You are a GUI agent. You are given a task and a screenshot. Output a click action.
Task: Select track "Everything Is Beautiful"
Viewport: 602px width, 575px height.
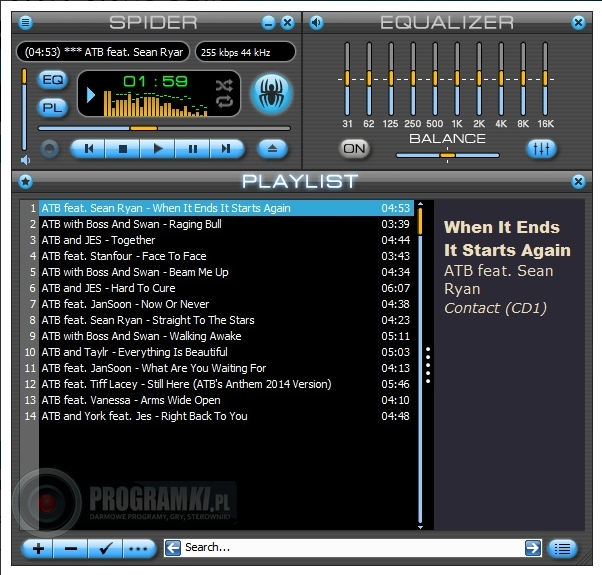click(226, 352)
